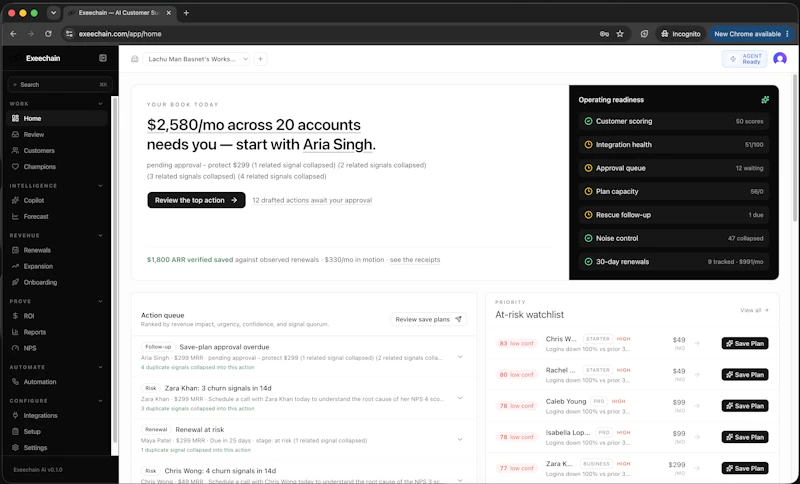The height and width of the screenshot is (484, 800).
Task: Click the Plan capacity status icon
Action: coord(588,192)
